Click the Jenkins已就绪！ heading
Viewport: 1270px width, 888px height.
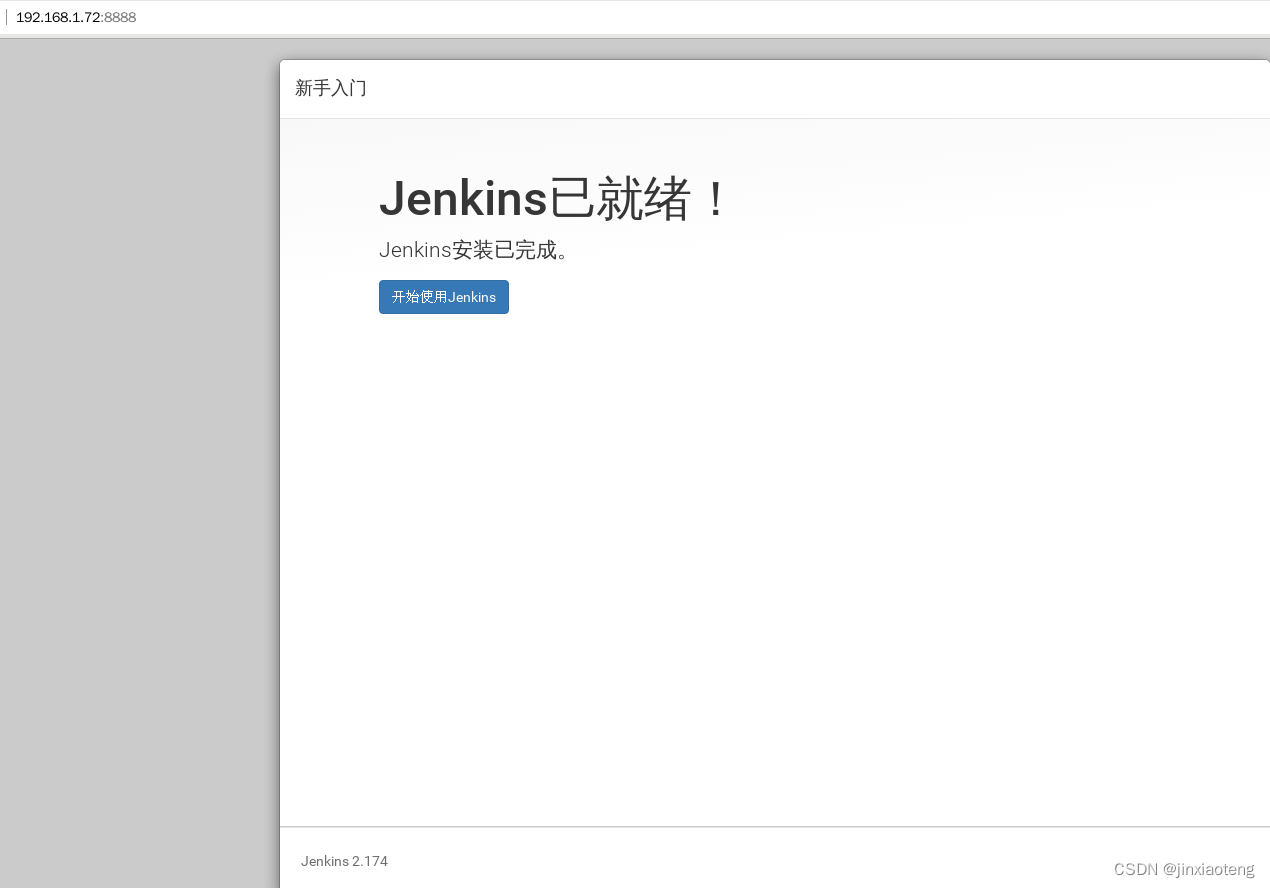[554, 198]
